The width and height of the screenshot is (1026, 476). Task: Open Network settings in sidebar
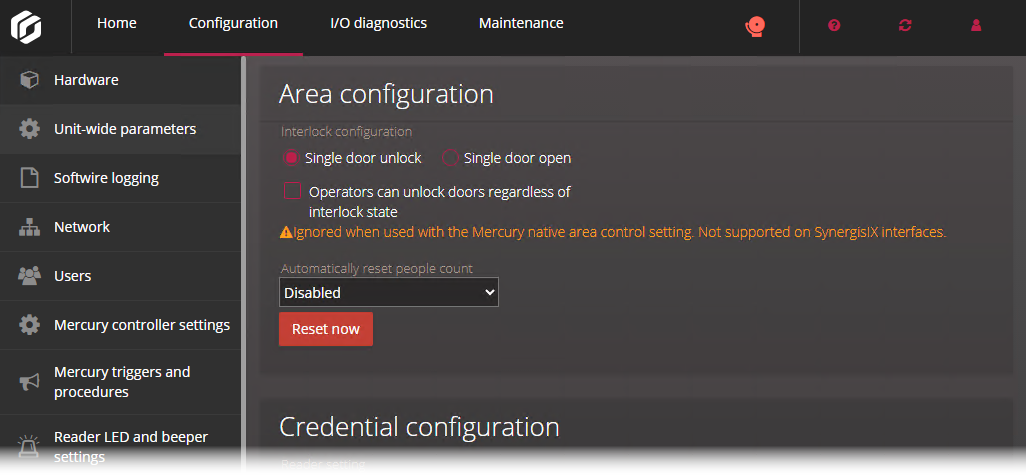(120, 227)
